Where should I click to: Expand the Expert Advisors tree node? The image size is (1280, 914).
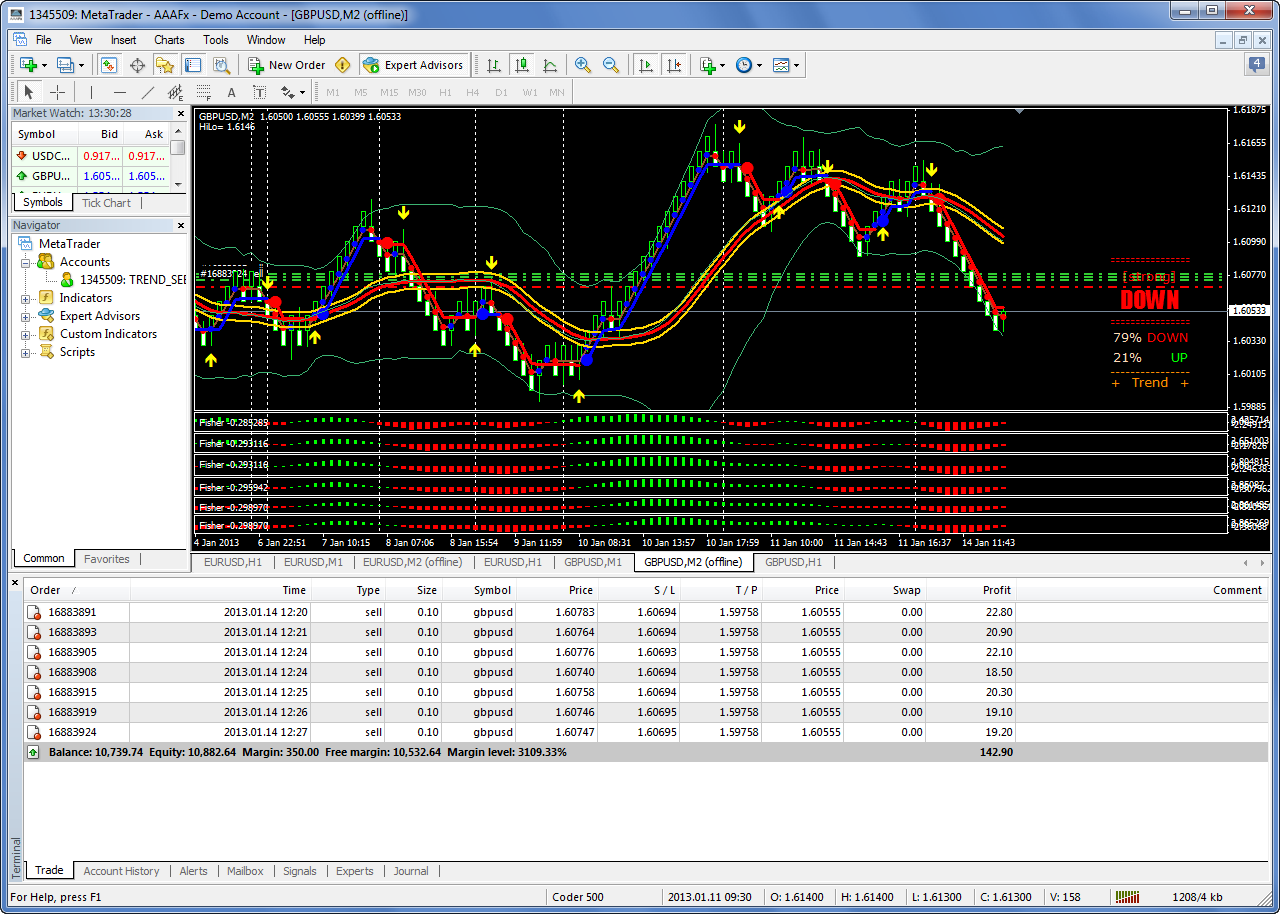pyautogui.click(x=25, y=316)
